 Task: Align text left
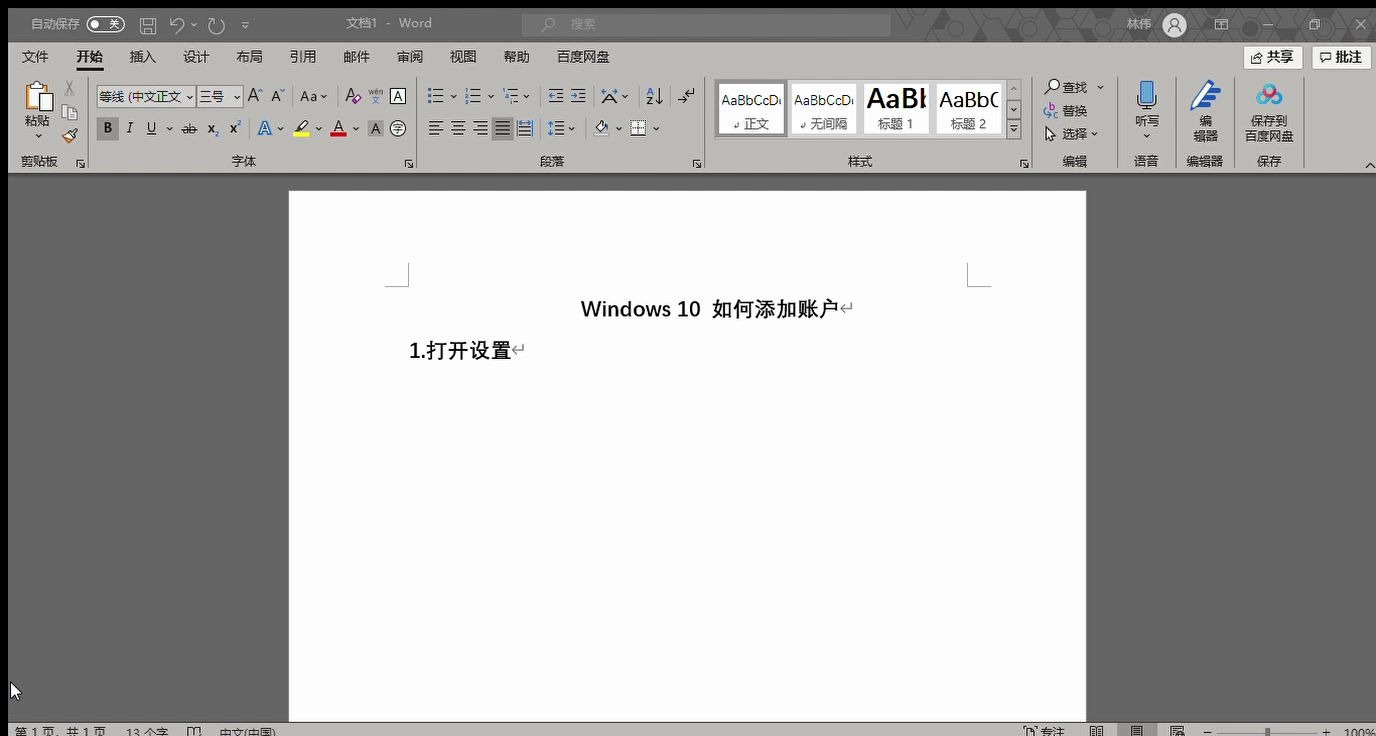click(x=436, y=128)
